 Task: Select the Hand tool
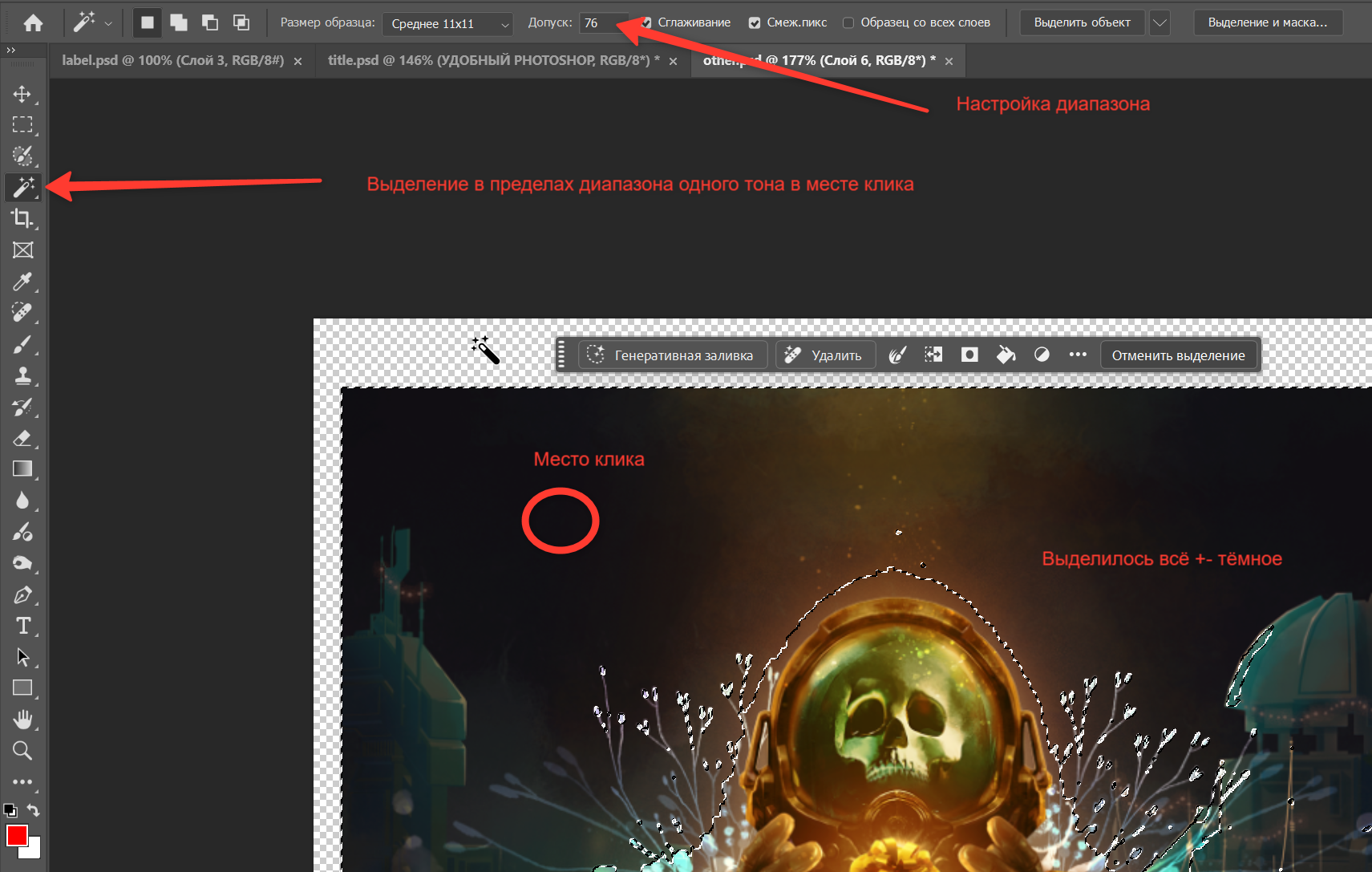[22, 719]
